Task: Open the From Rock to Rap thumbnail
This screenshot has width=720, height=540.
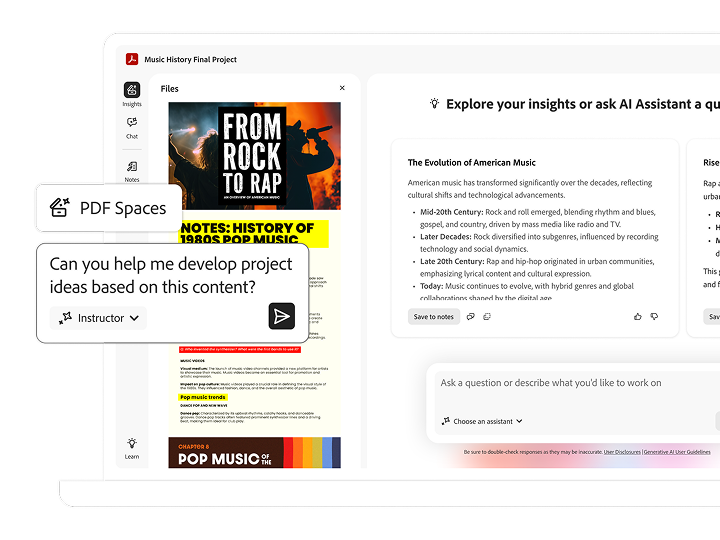Action: coord(254,156)
